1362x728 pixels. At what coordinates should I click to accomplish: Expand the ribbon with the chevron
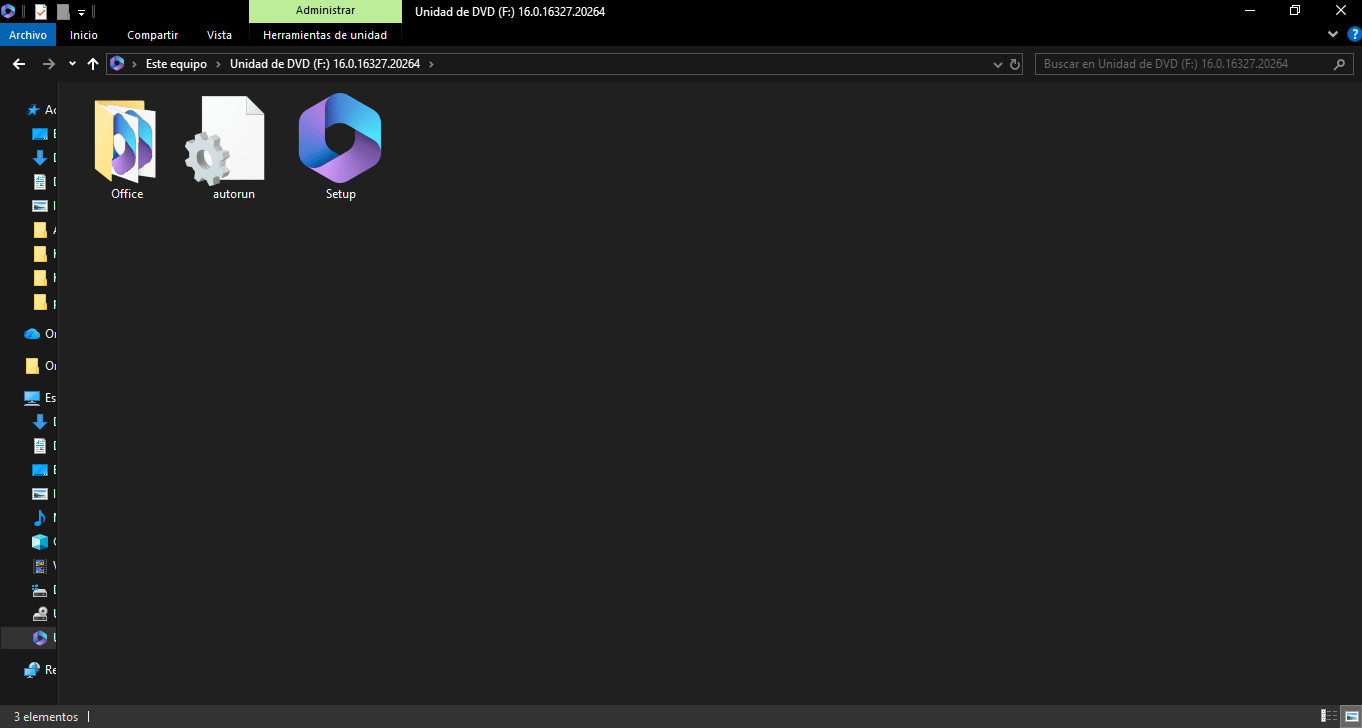[1332, 34]
